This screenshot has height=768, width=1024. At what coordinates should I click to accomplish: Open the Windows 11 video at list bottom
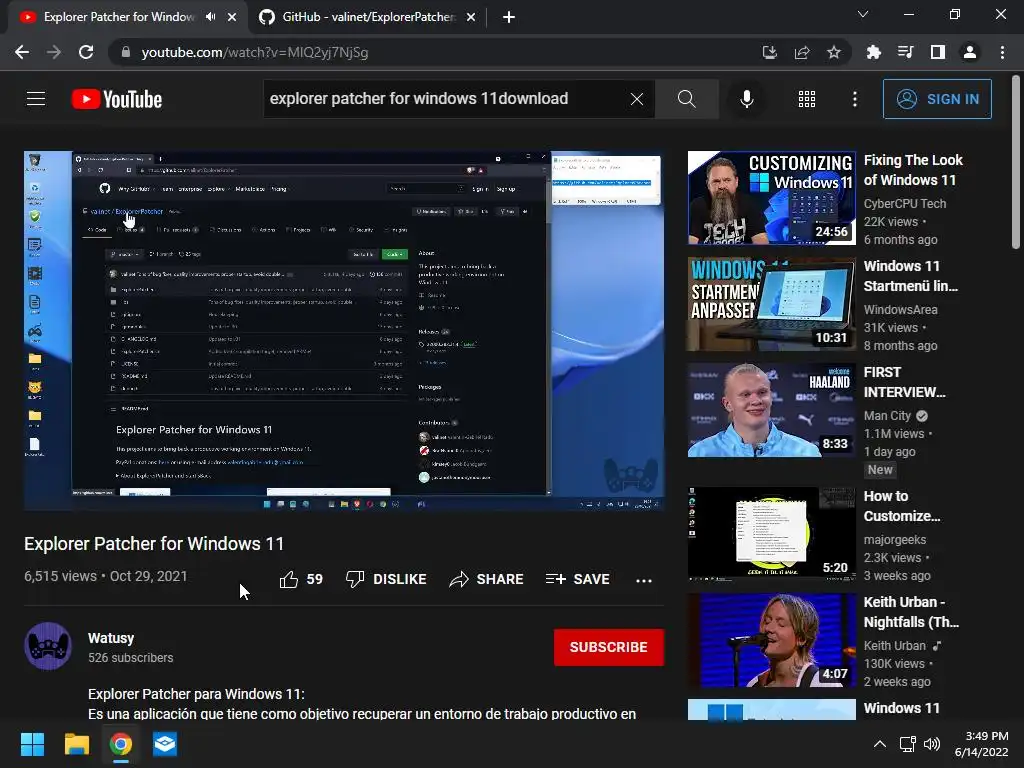point(772,710)
